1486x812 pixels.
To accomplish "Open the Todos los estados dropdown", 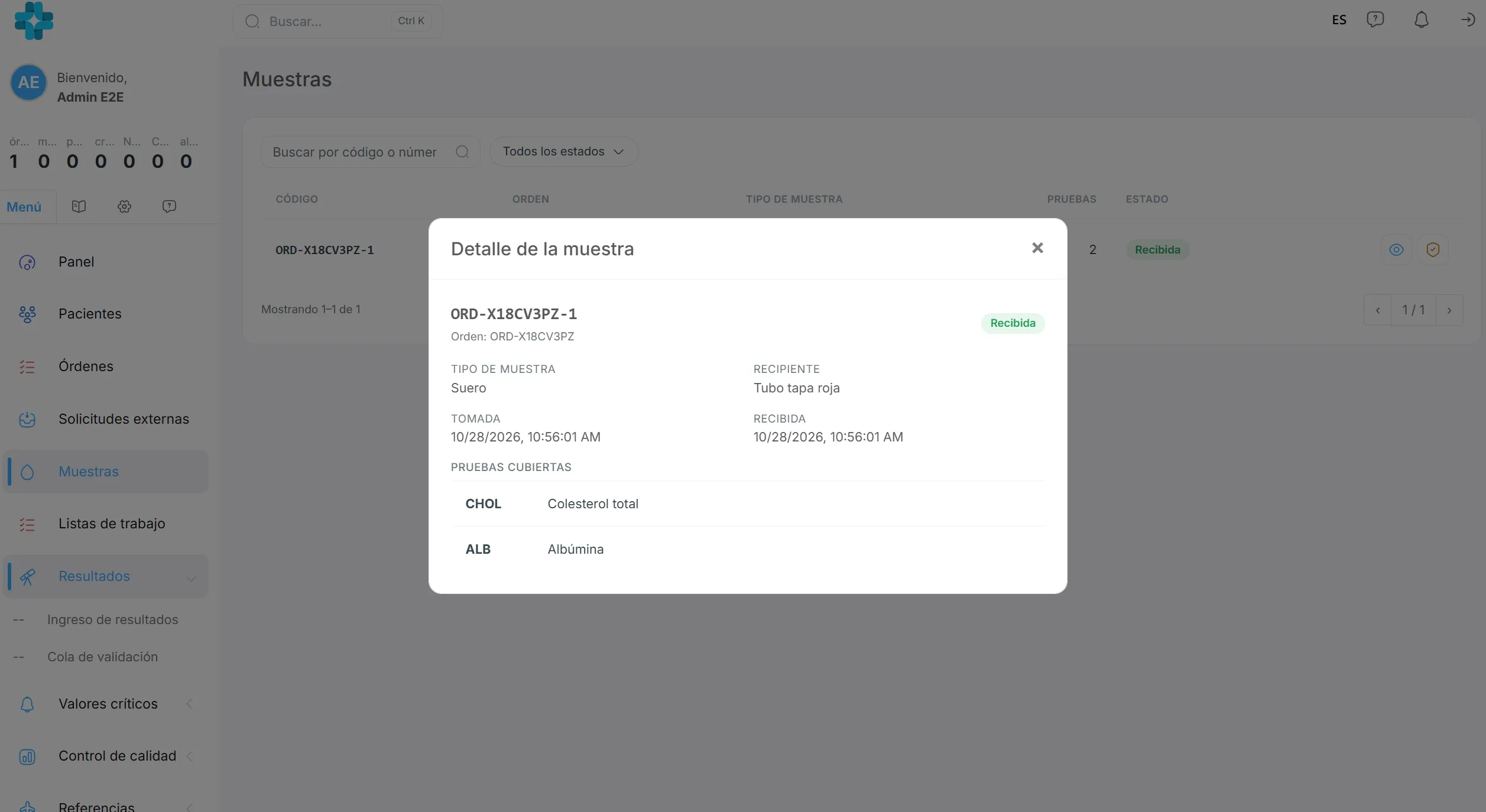I will click(564, 151).
